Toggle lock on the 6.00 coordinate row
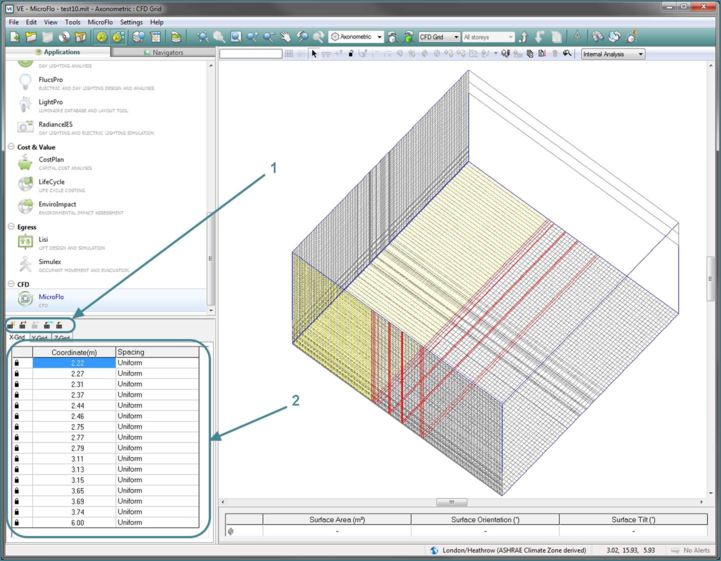The height and width of the screenshot is (561, 721). [x=16, y=522]
